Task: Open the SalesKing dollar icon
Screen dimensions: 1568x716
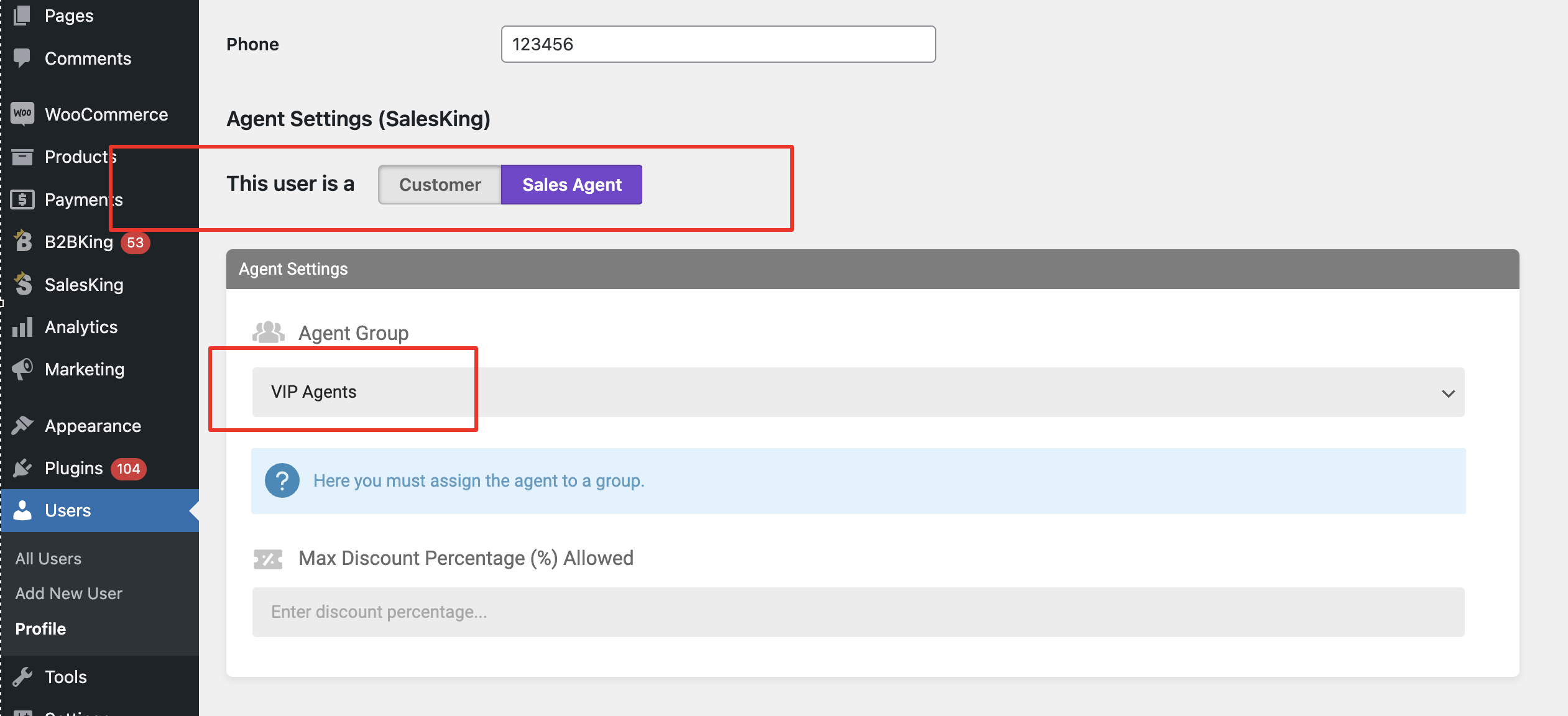Action: pyautogui.click(x=23, y=284)
